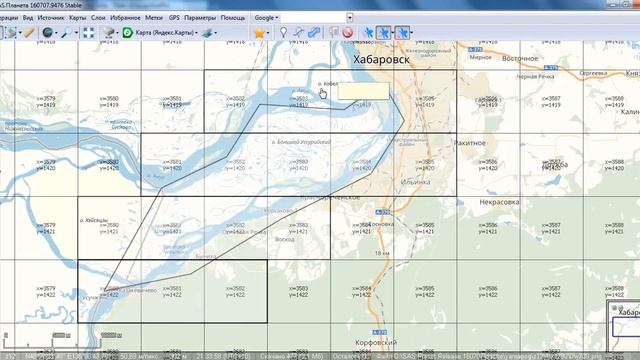
Task: Click the Корфовский label on map
Action: tap(376, 342)
